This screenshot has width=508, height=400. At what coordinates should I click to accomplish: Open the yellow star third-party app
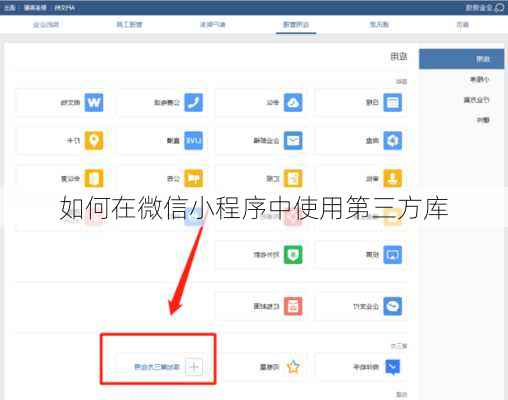coord(293,367)
